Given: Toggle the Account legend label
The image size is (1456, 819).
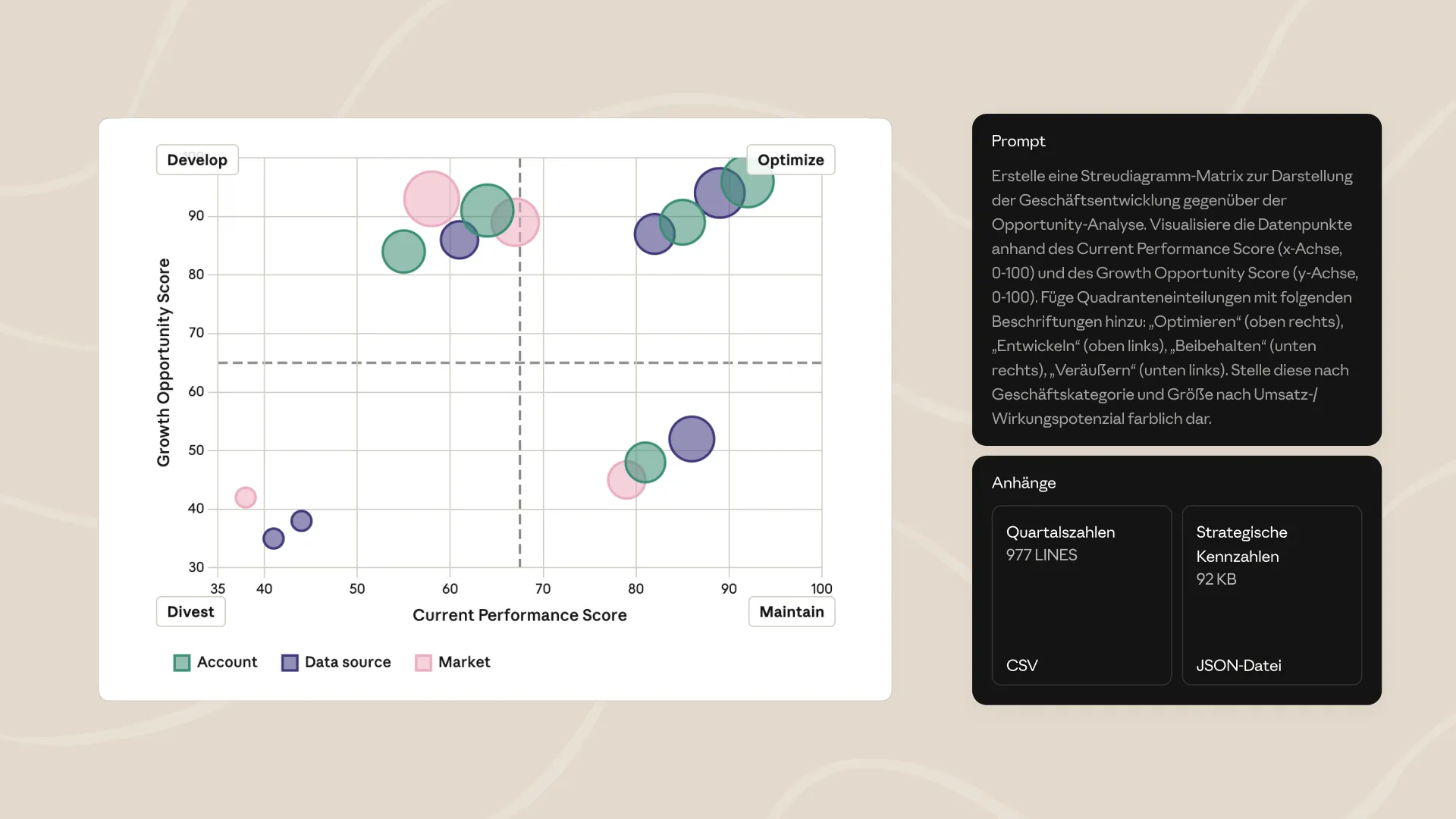Looking at the screenshot, I should coord(227,662).
